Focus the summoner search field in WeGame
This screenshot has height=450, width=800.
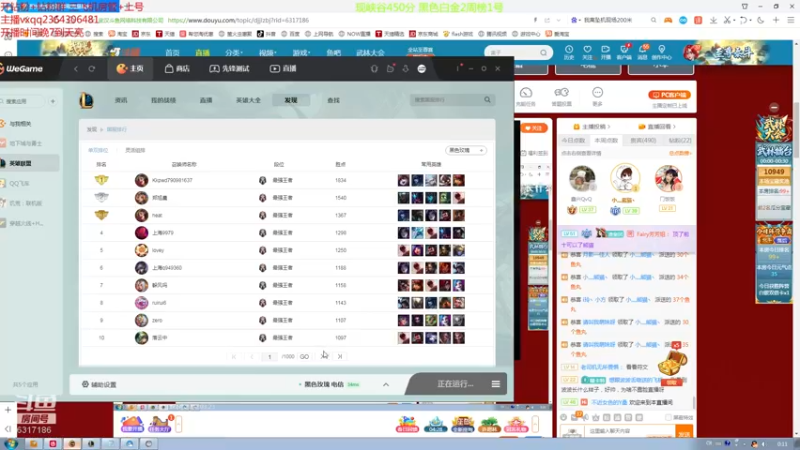pyautogui.click(x=446, y=100)
